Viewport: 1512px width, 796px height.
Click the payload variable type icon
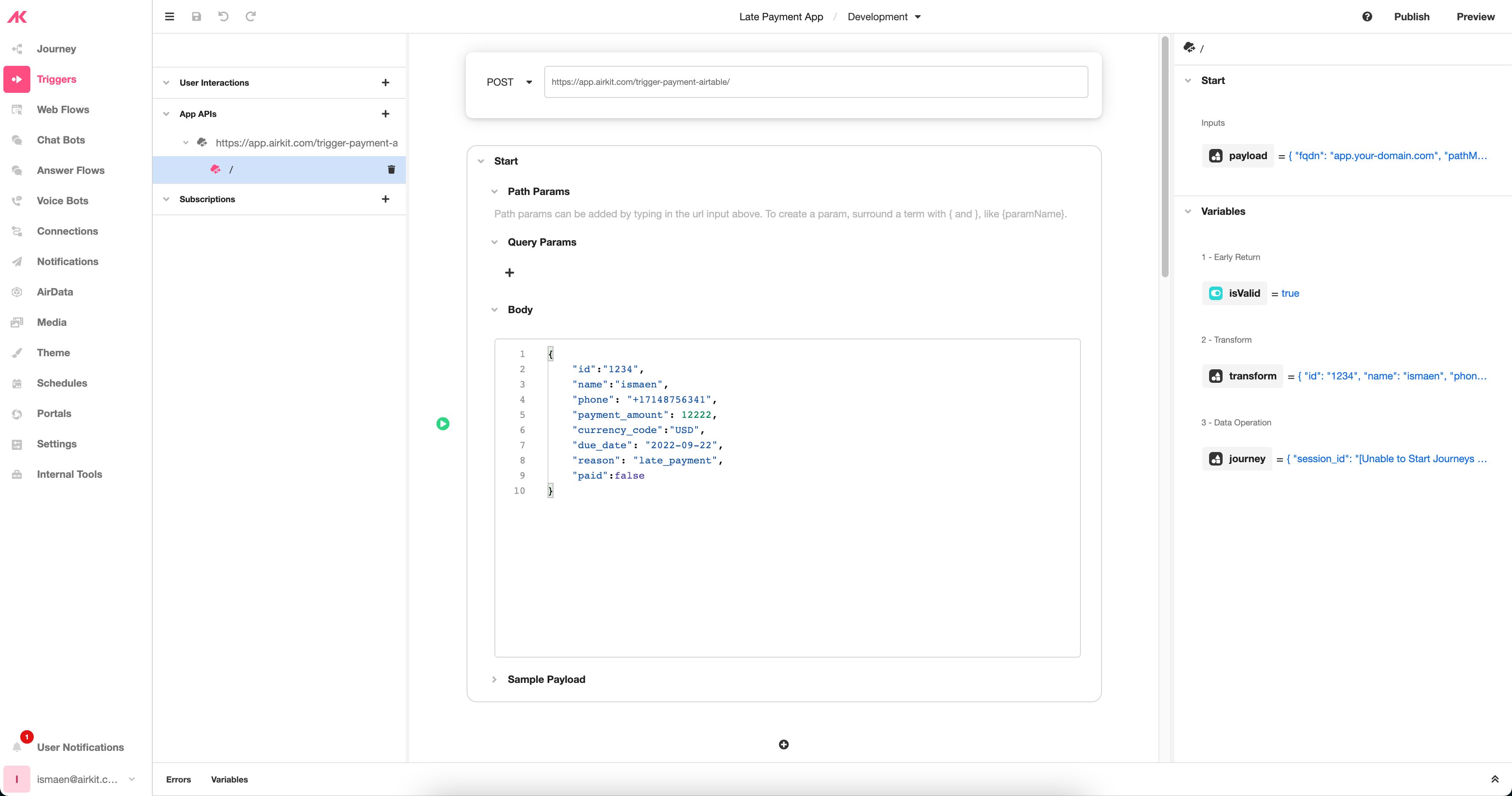coord(1215,156)
